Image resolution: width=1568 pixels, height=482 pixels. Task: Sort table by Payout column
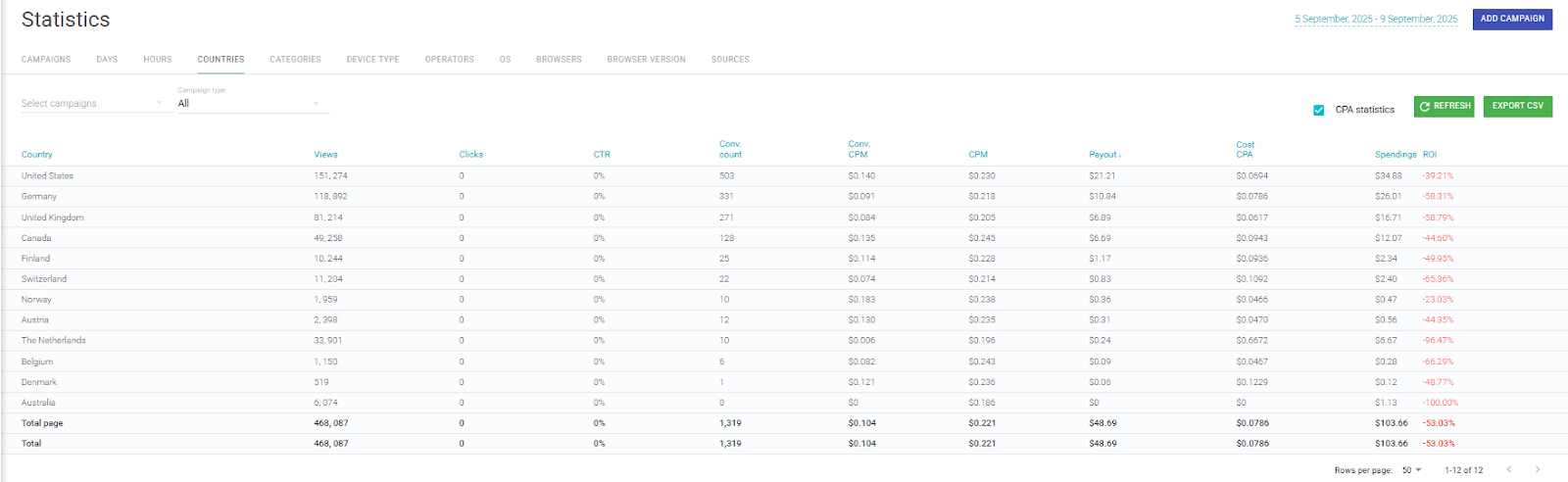click(x=1102, y=155)
